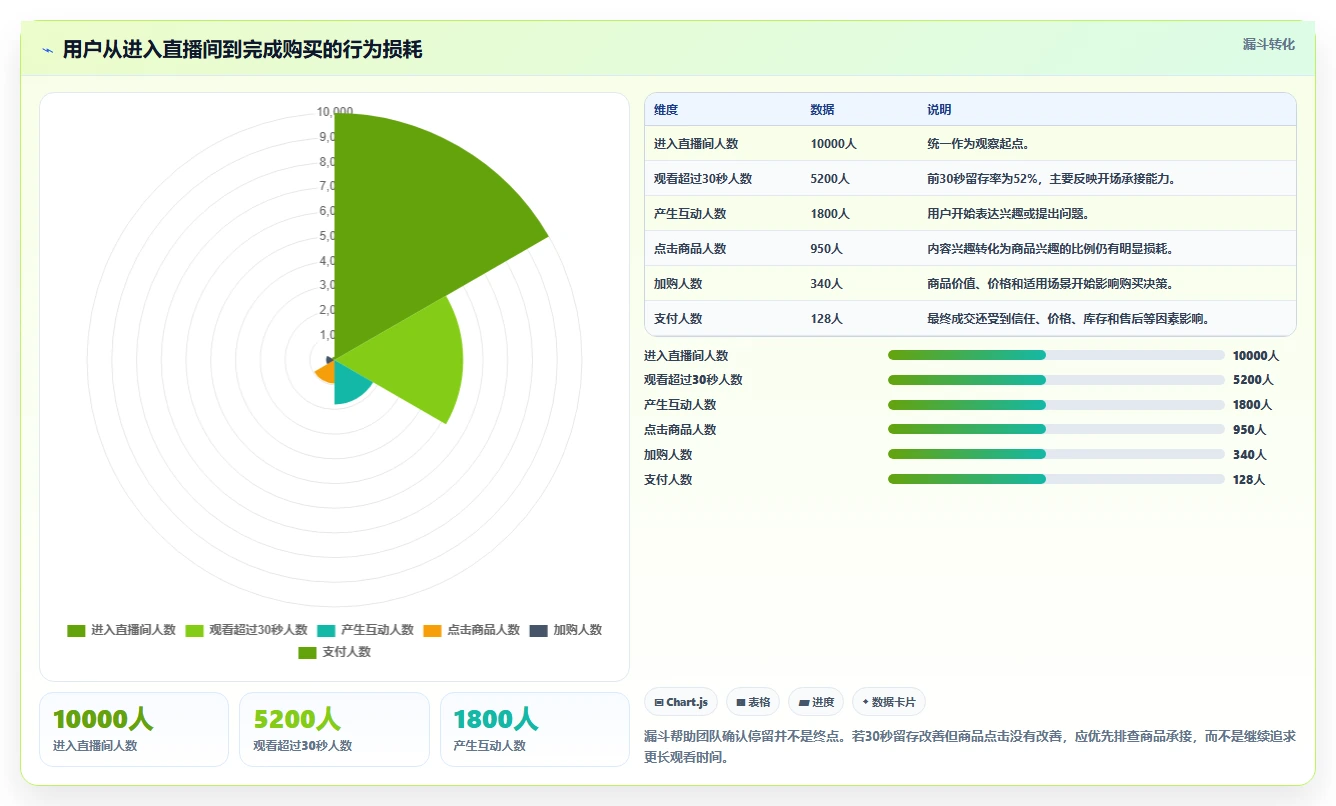This screenshot has height=806, width=1336.
Task: Click the 10000人 value beside the progress bar
Action: tap(1256, 356)
